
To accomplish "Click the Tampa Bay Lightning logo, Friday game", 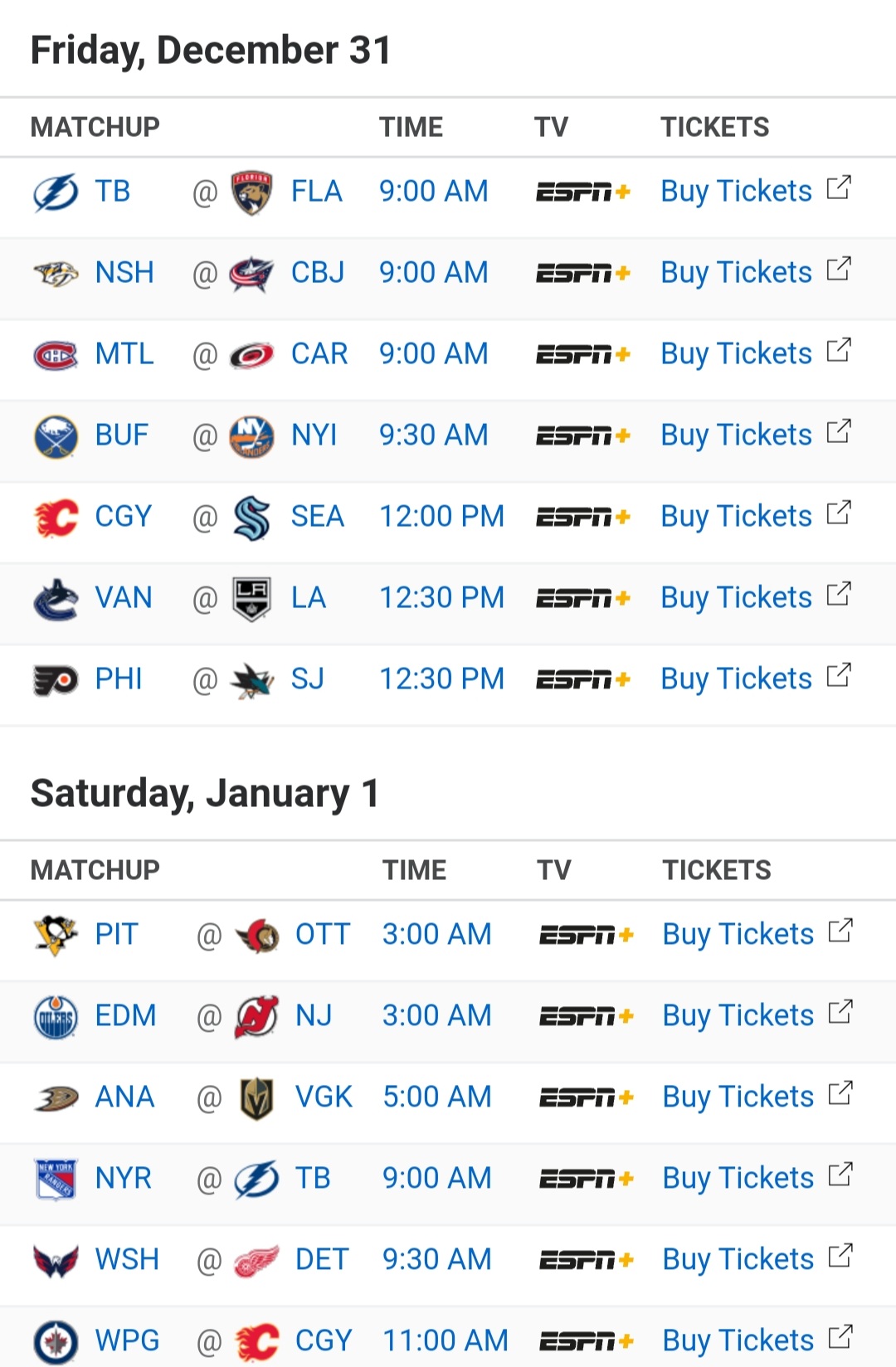I will (x=56, y=192).
